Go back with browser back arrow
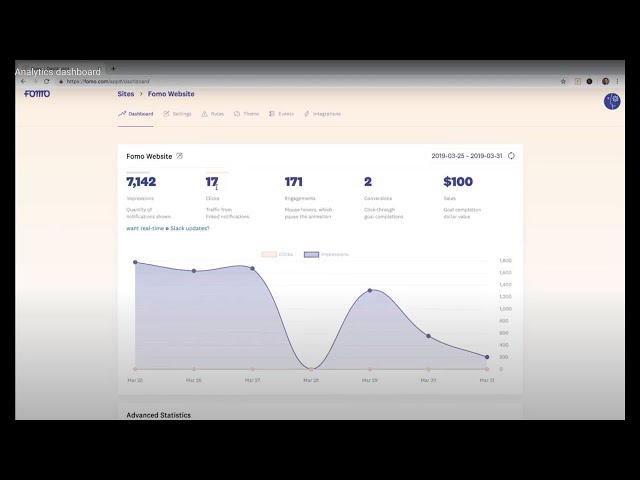 [x=23, y=81]
